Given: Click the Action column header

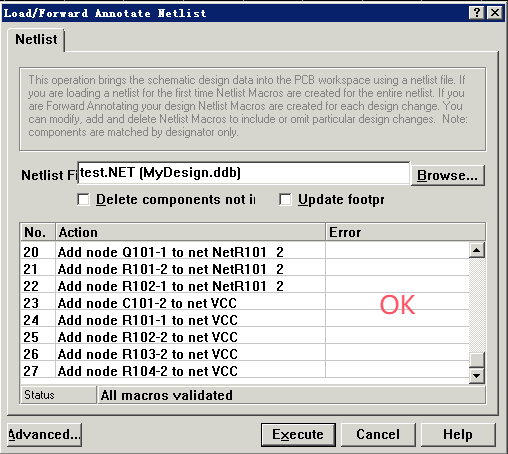Looking at the screenshot, I should (x=190, y=232).
